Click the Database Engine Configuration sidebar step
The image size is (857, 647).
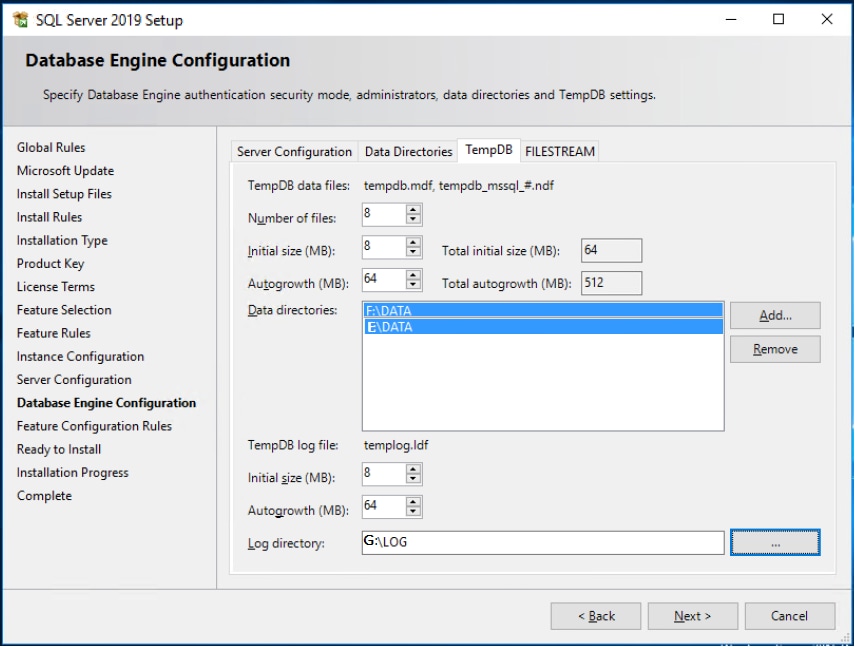coord(106,403)
